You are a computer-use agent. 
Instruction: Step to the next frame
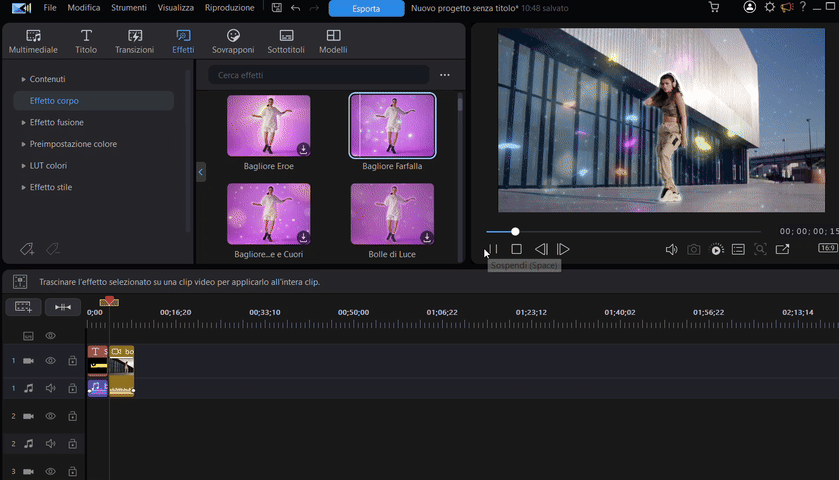click(x=563, y=249)
